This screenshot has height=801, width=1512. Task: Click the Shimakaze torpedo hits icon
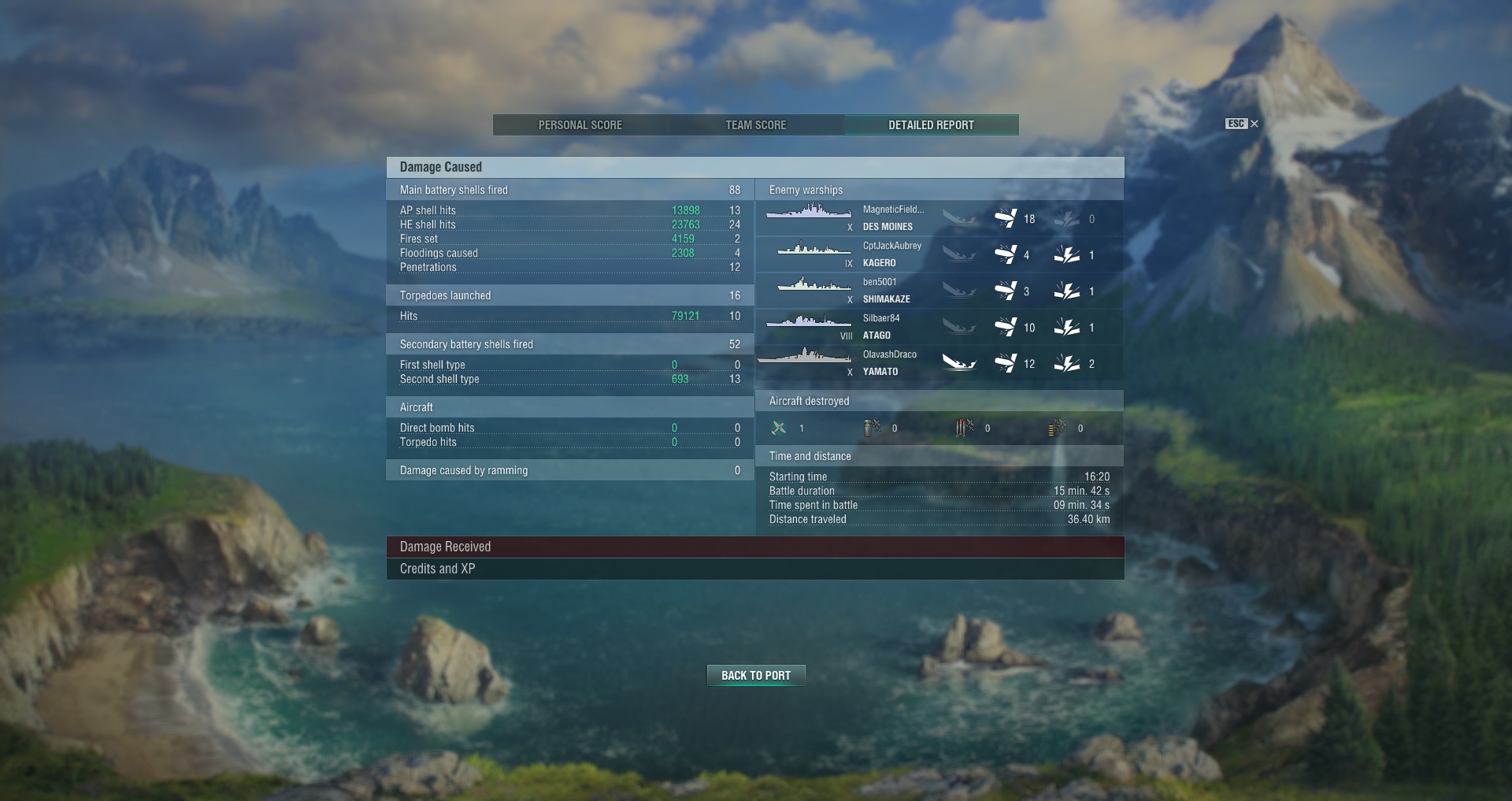(x=1067, y=291)
